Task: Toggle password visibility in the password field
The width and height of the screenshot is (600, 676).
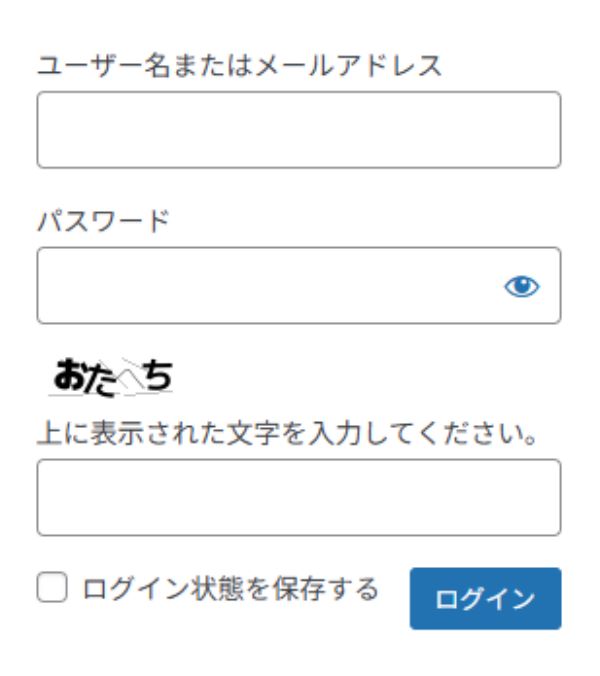Action: pos(521,287)
